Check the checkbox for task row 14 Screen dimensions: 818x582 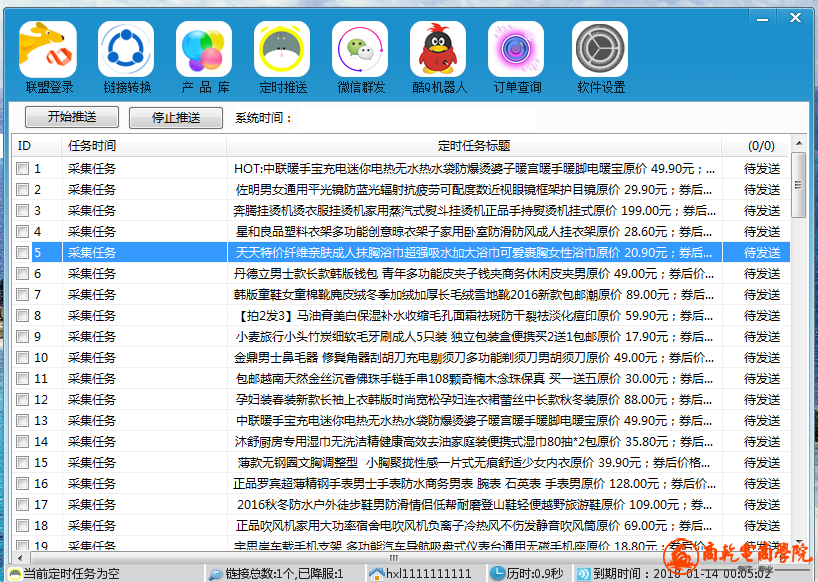22,442
